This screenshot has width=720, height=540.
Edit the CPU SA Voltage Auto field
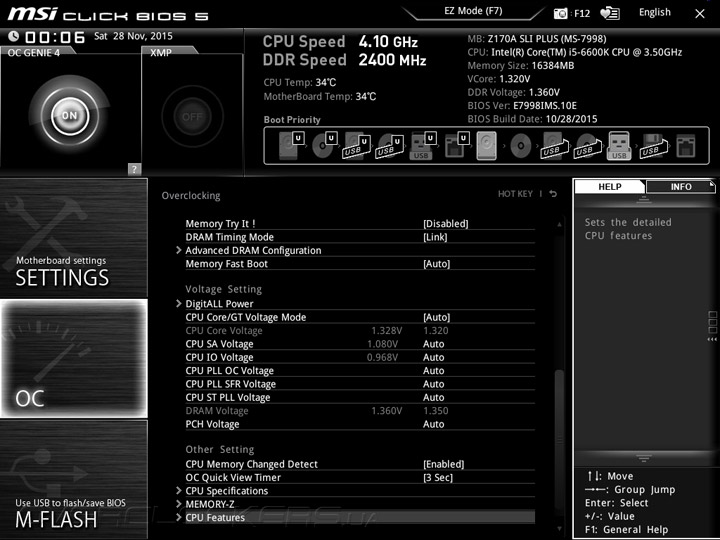pyautogui.click(x=433, y=343)
